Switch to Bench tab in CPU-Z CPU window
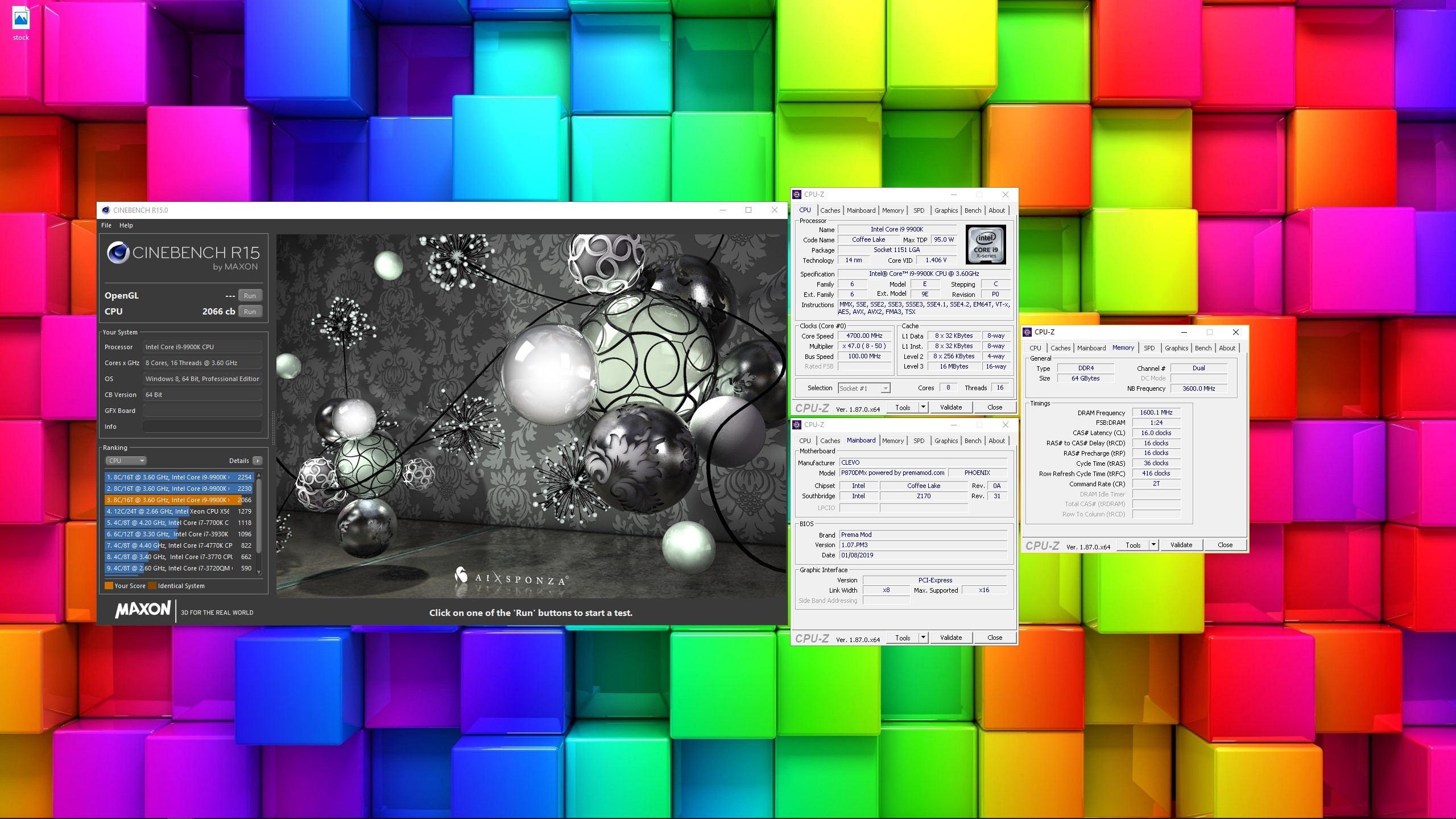This screenshot has height=819, width=1456. pos(973,210)
